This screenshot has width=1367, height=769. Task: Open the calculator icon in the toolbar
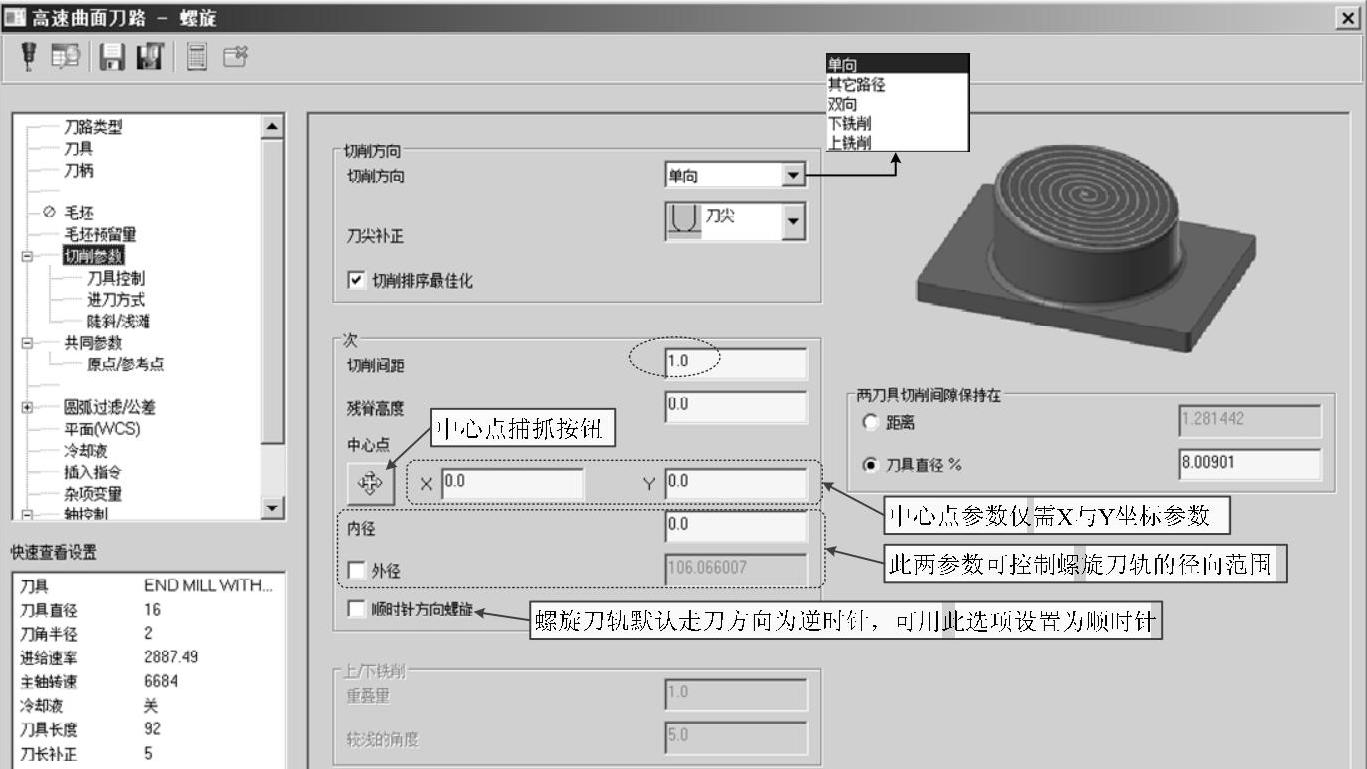196,59
